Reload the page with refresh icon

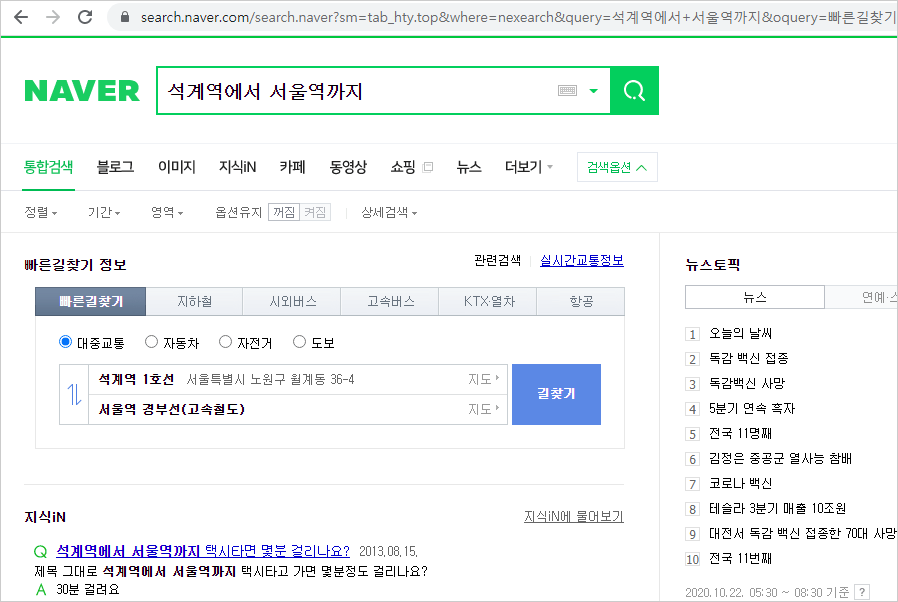[x=85, y=17]
